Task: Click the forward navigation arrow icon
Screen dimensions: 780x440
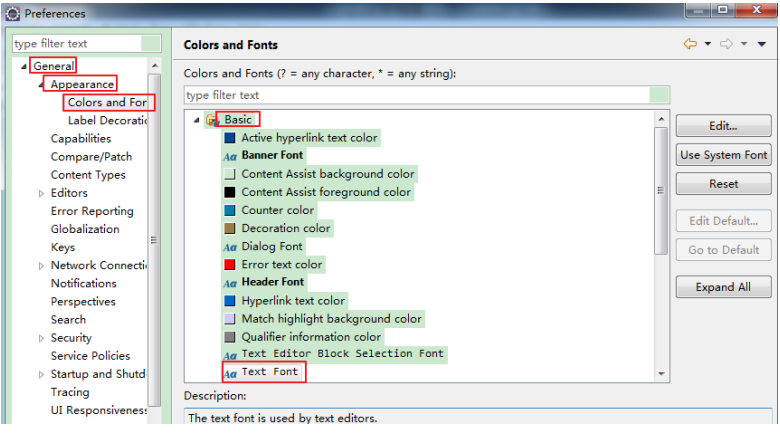Action: (726, 44)
